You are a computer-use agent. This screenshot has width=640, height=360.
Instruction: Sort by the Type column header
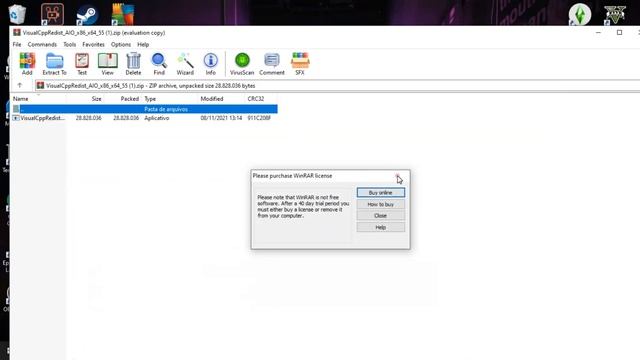pyautogui.click(x=150, y=99)
